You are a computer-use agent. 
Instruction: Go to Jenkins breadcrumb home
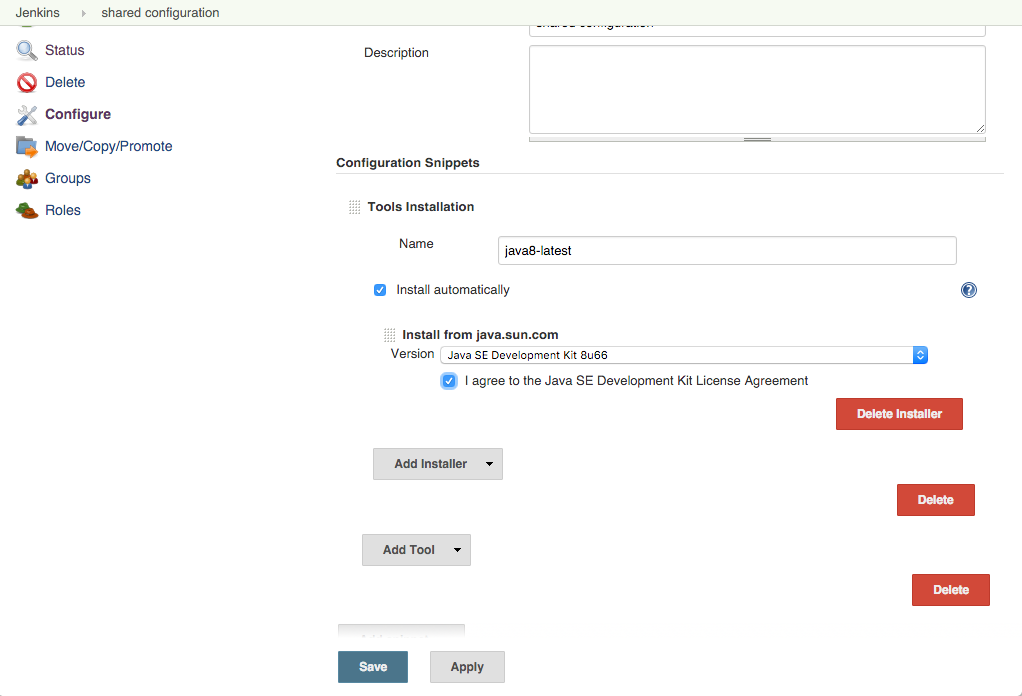coord(36,13)
